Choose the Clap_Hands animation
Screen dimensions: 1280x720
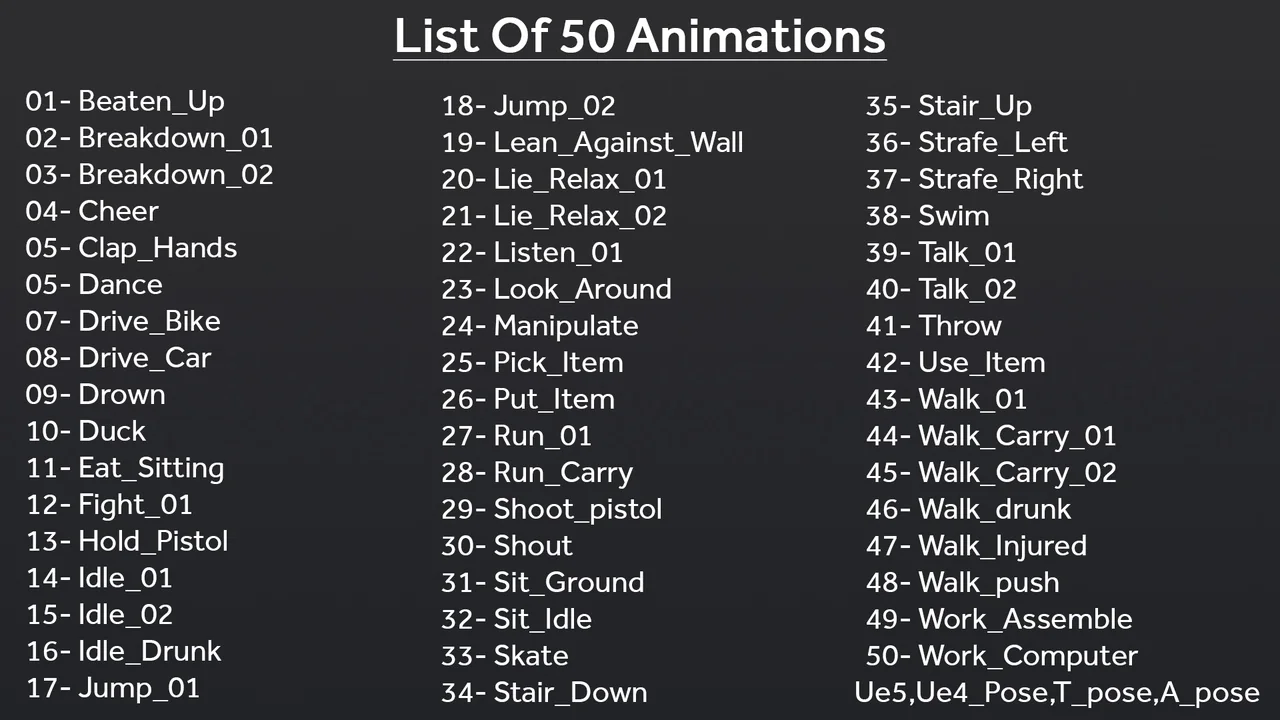pyautogui.click(x=131, y=248)
